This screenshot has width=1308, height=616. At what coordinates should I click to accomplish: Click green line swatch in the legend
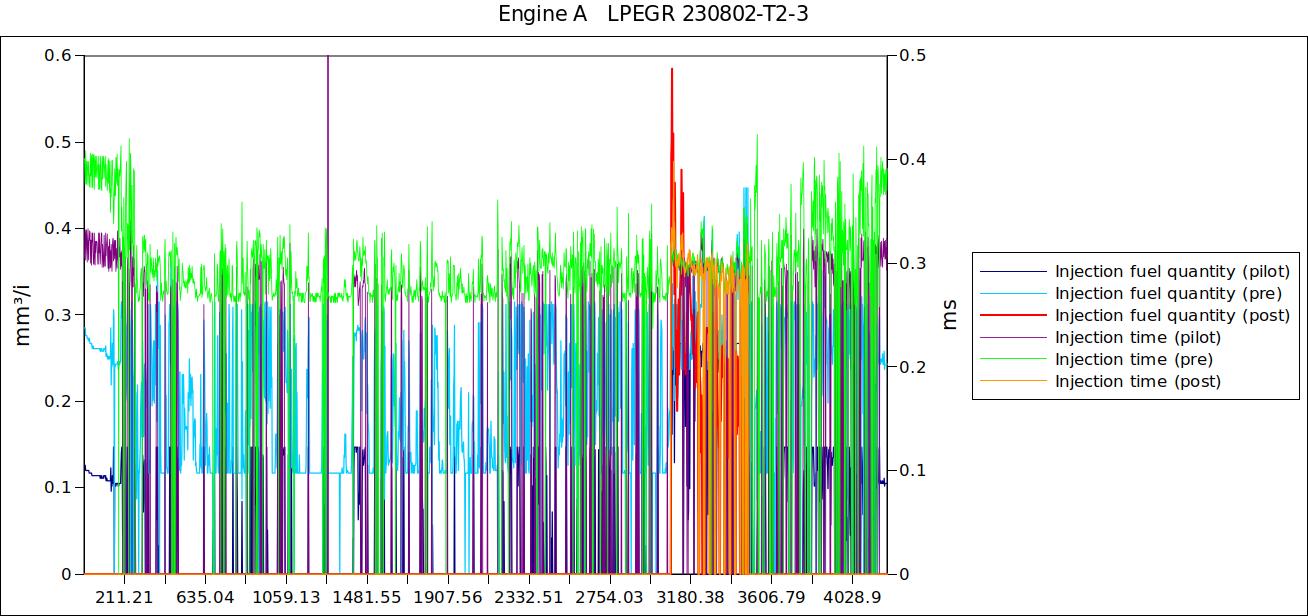1013,359
